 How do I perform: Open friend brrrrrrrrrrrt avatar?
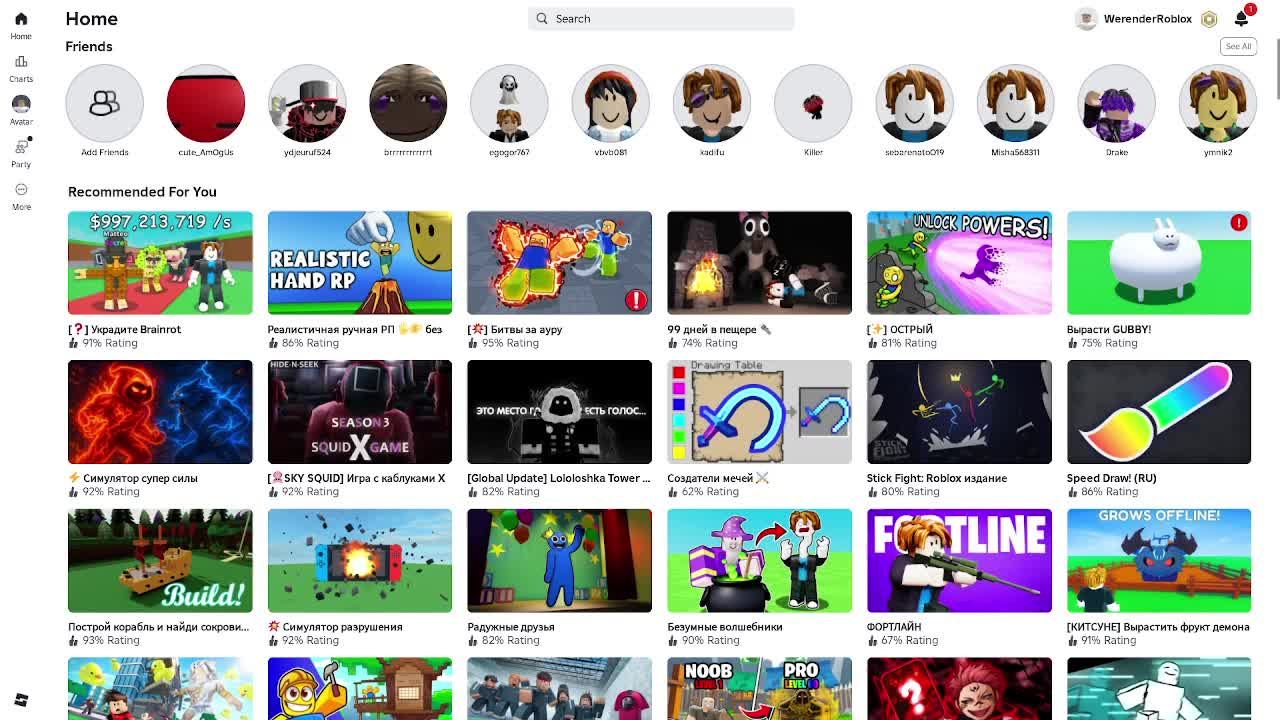point(408,103)
